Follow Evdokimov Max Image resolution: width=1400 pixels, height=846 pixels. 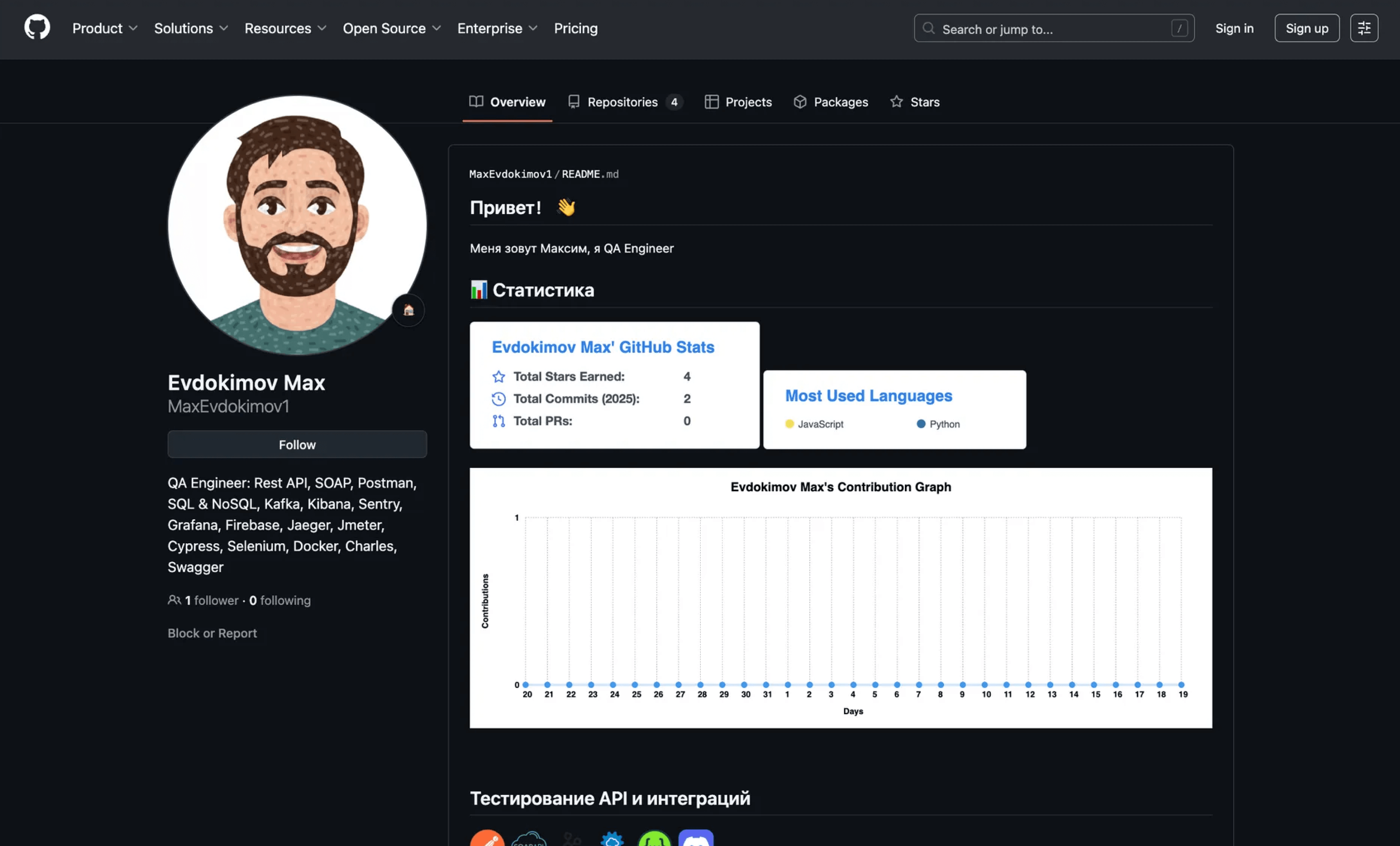(296, 445)
